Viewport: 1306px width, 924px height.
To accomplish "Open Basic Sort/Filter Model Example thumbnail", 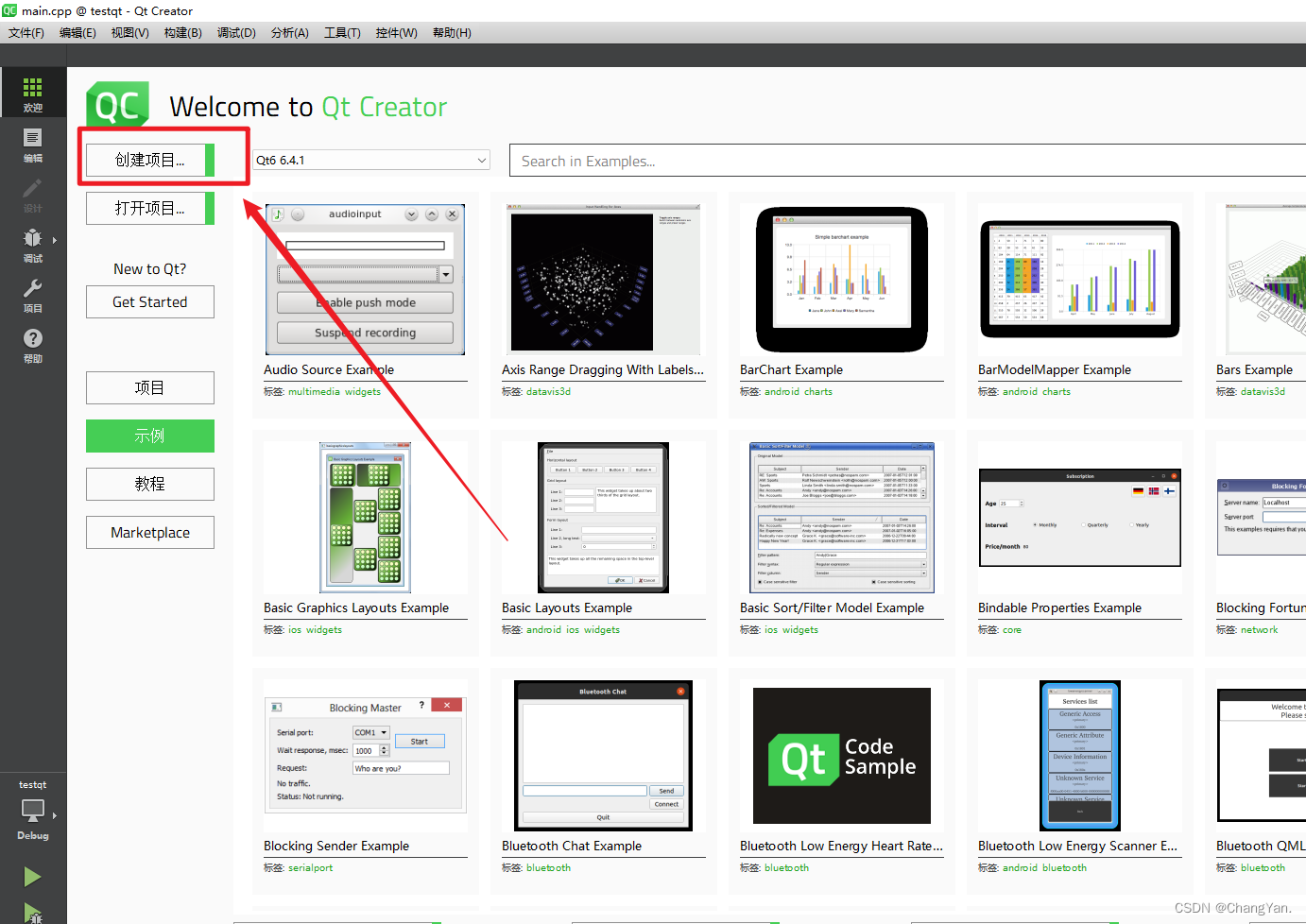I will 841,518.
